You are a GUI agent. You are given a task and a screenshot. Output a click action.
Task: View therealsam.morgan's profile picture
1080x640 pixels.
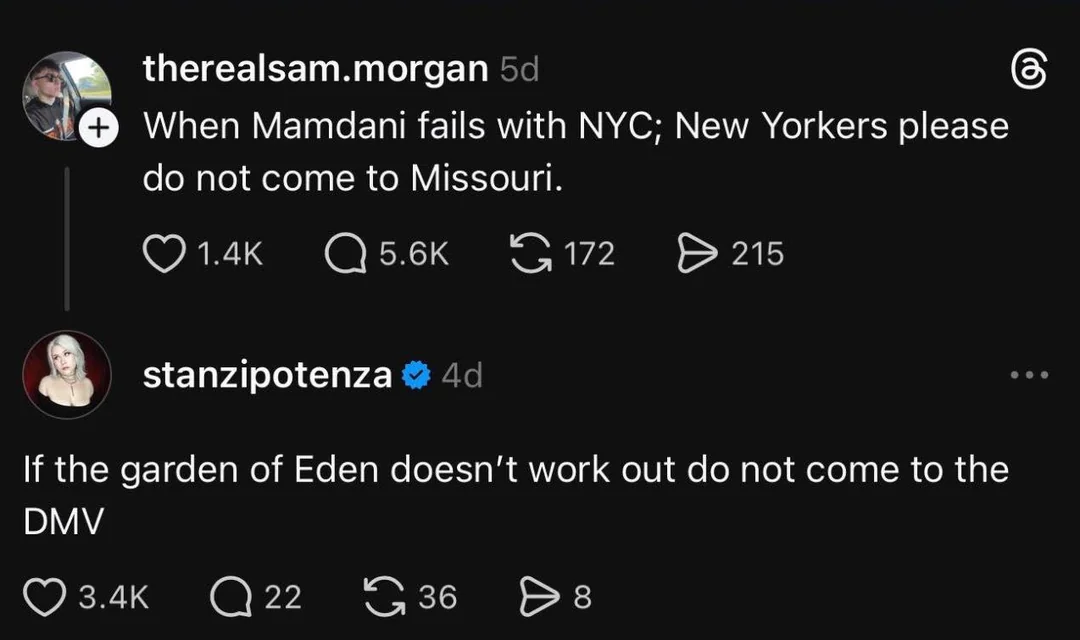tap(64, 93)
